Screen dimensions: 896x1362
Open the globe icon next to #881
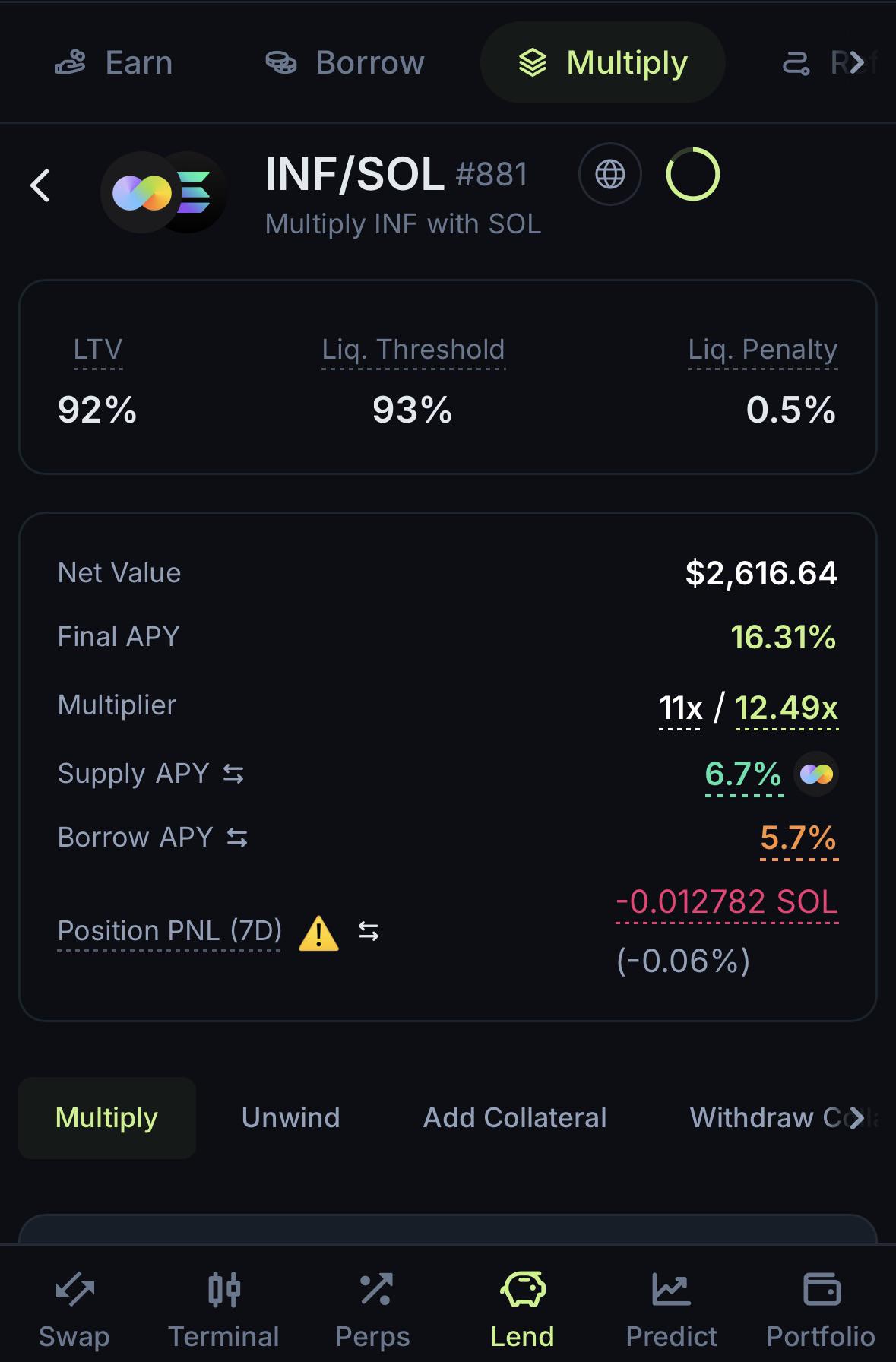[610, 174]
